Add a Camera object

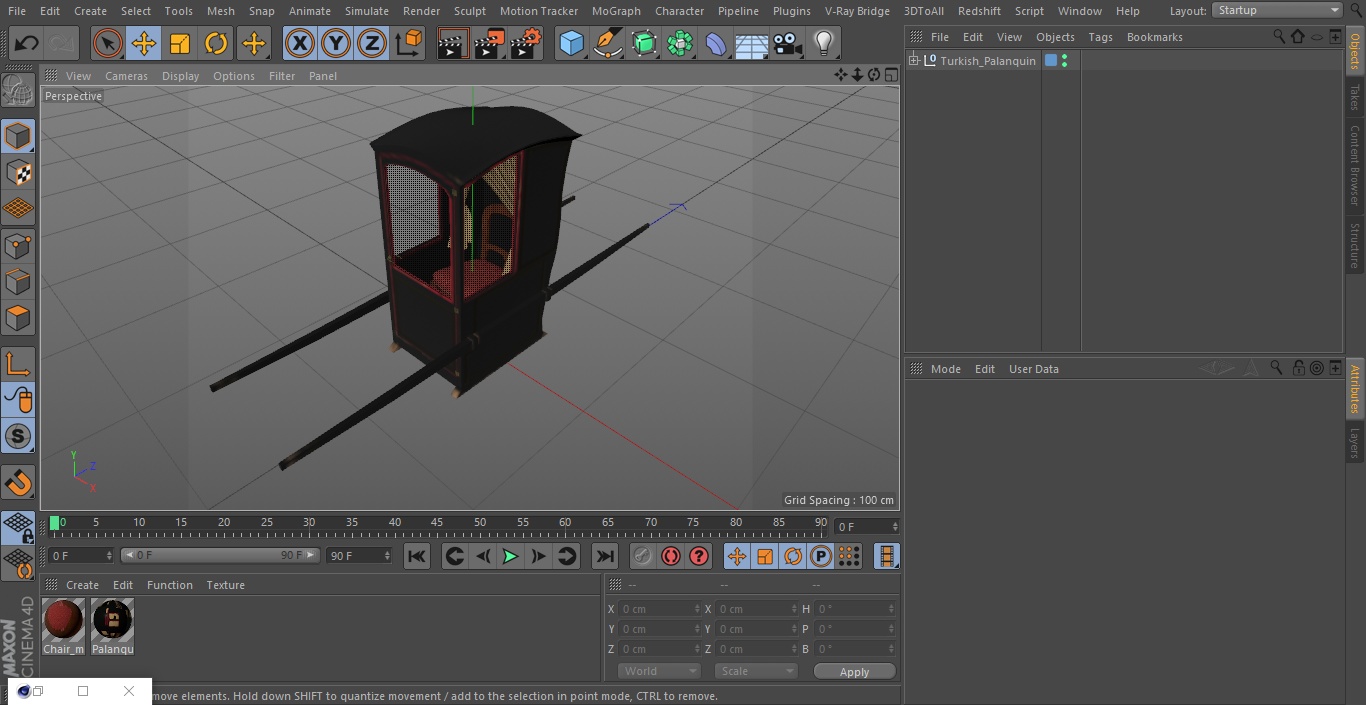(788, 44)
